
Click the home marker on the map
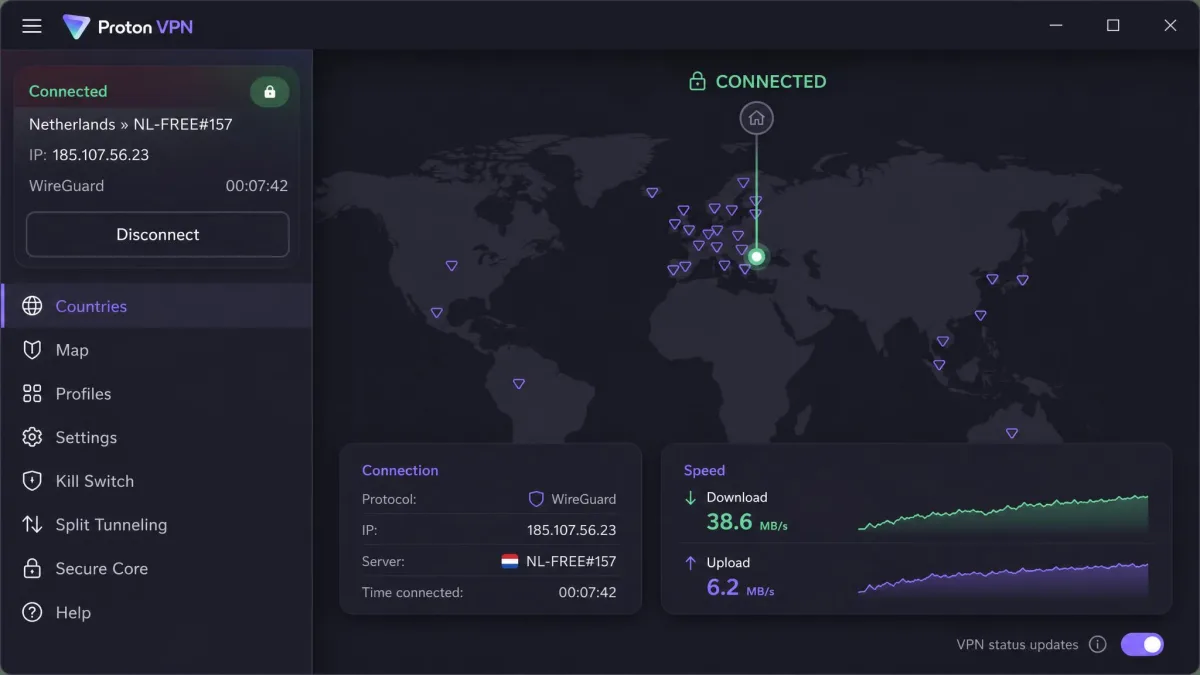coord(757,118)
